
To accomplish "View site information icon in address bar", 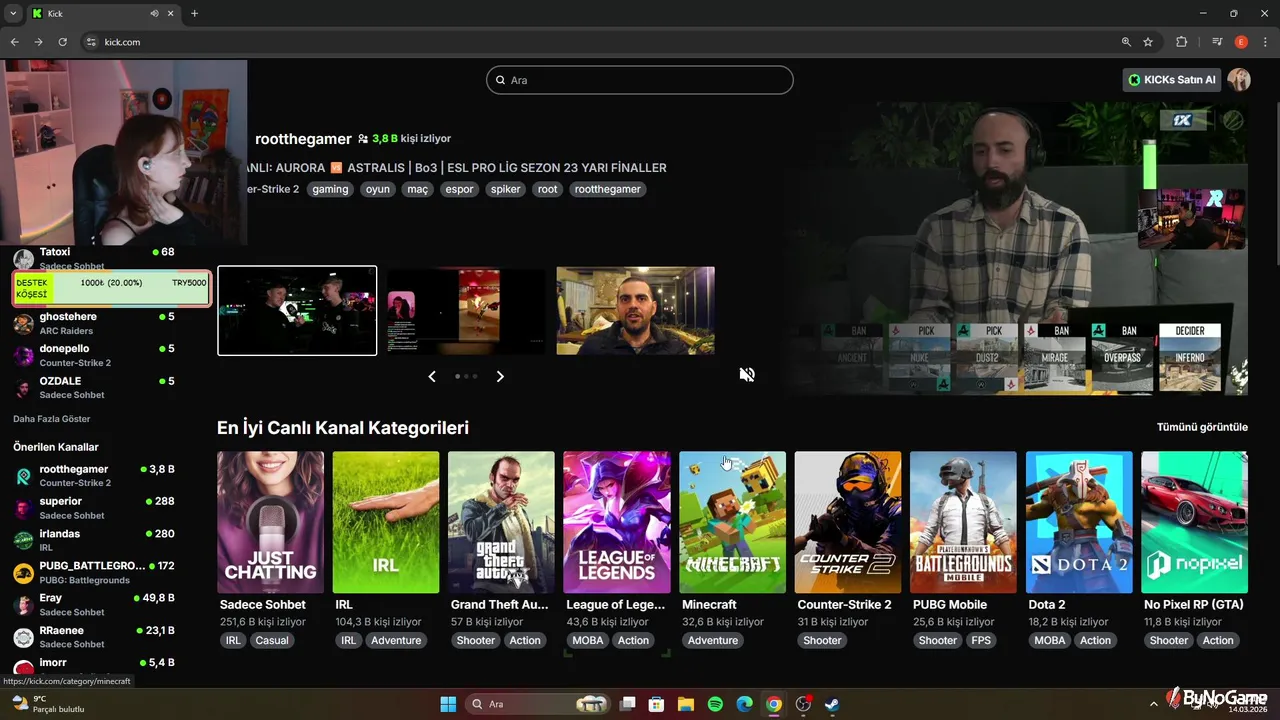I will point(91,42).
